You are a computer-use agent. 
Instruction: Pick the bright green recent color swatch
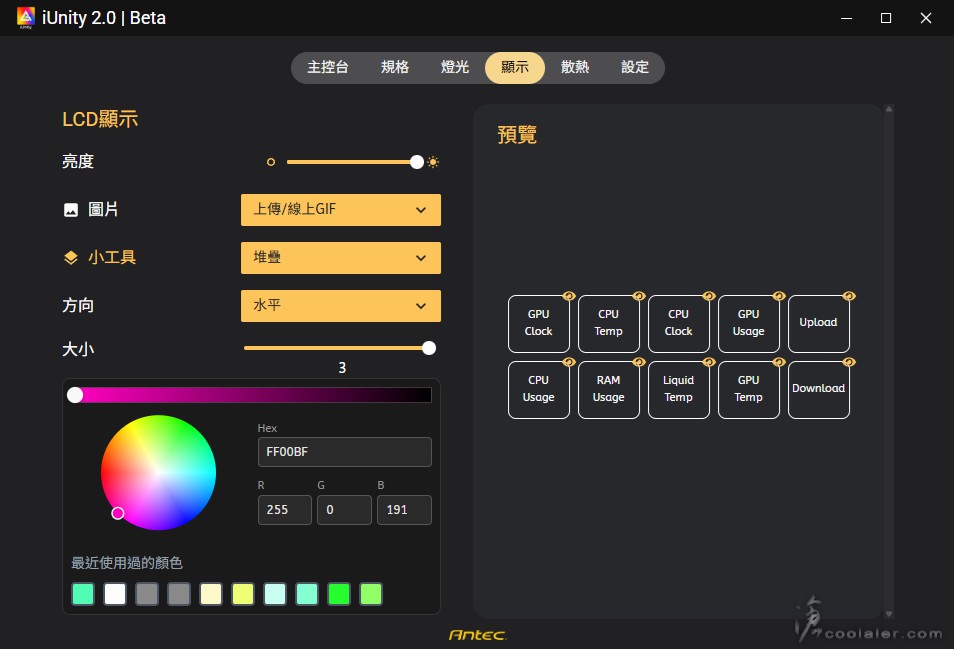(339, 594)
